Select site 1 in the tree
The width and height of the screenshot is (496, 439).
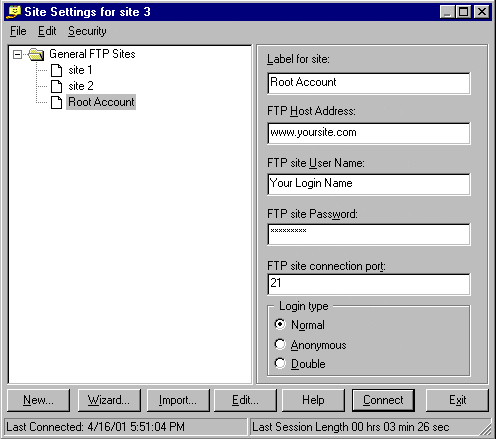tap(80, 70)
